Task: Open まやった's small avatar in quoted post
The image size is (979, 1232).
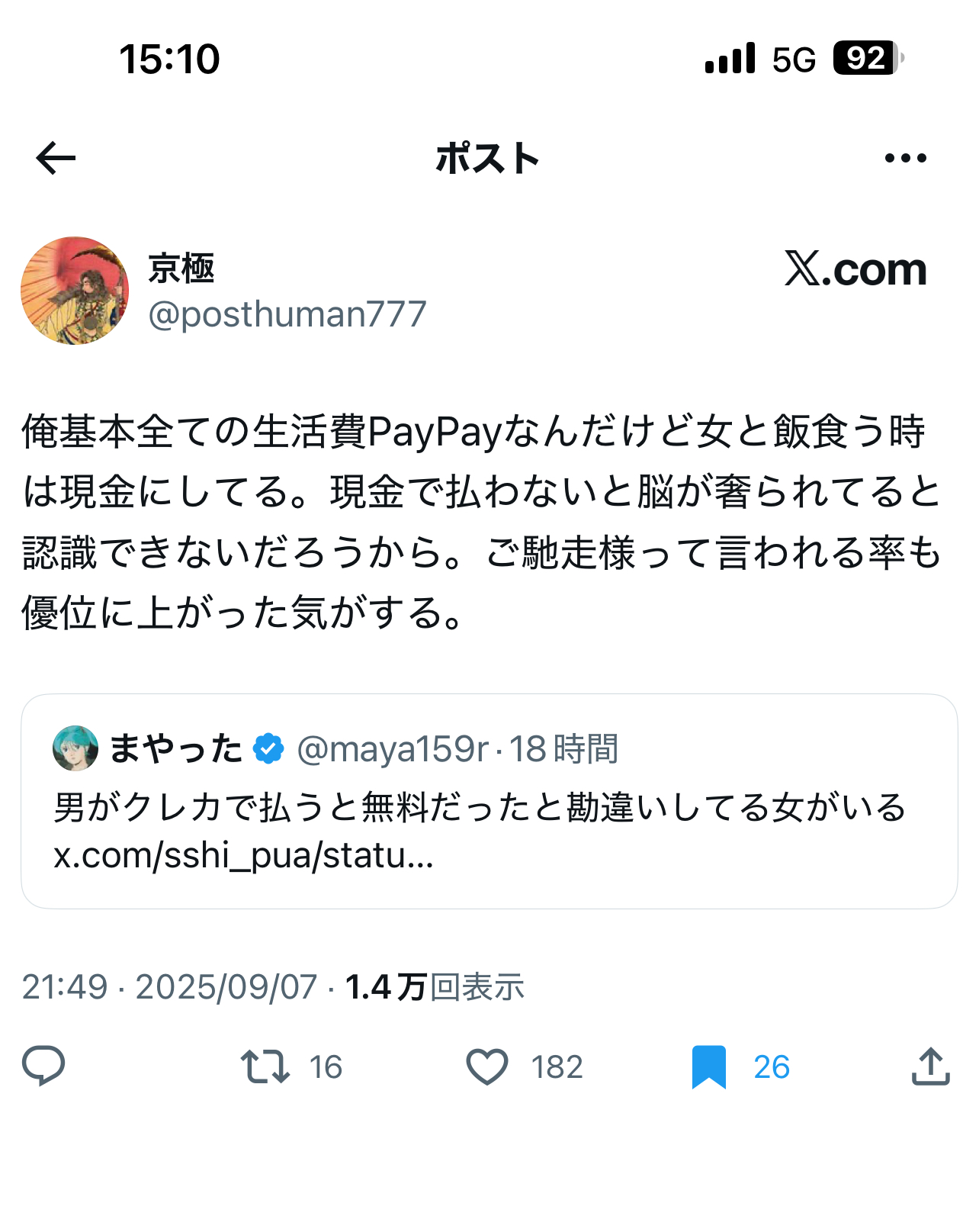Action: click(x=75, y=748)
